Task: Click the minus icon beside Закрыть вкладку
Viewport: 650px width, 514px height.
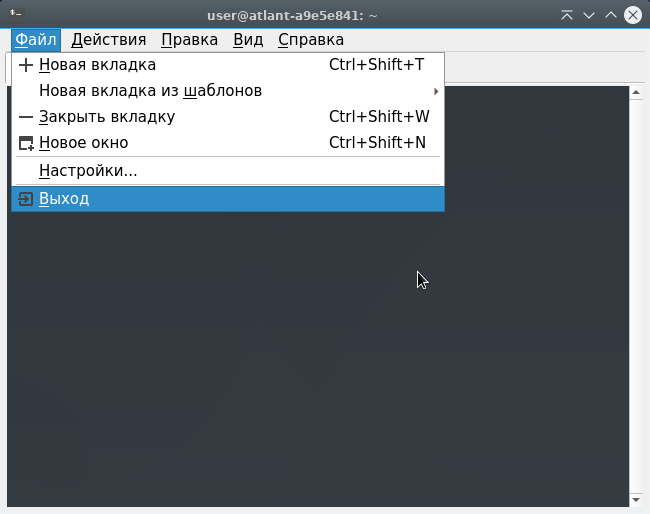Action: pyautogui.click(x=26, y=117)
